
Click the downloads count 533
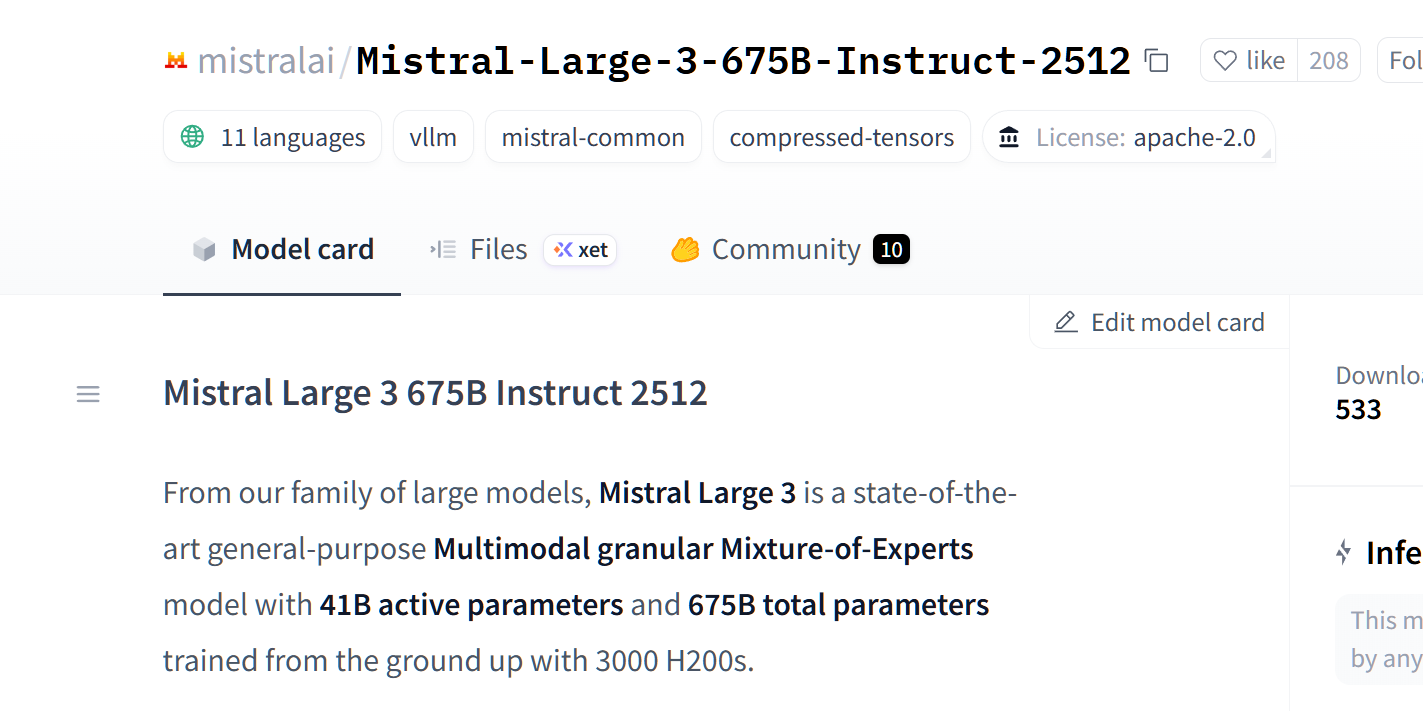(x=1358, y=409)
